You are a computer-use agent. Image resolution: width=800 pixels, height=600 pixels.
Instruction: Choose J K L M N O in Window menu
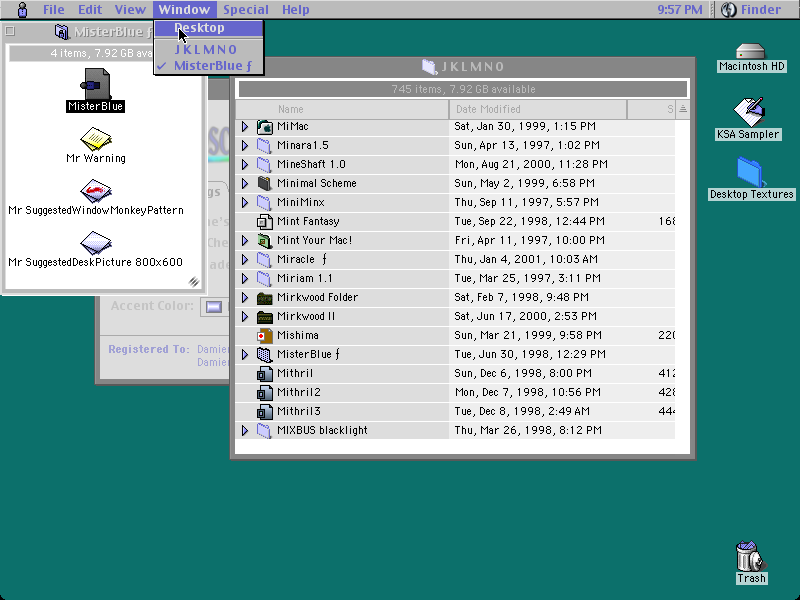[209, 49]
